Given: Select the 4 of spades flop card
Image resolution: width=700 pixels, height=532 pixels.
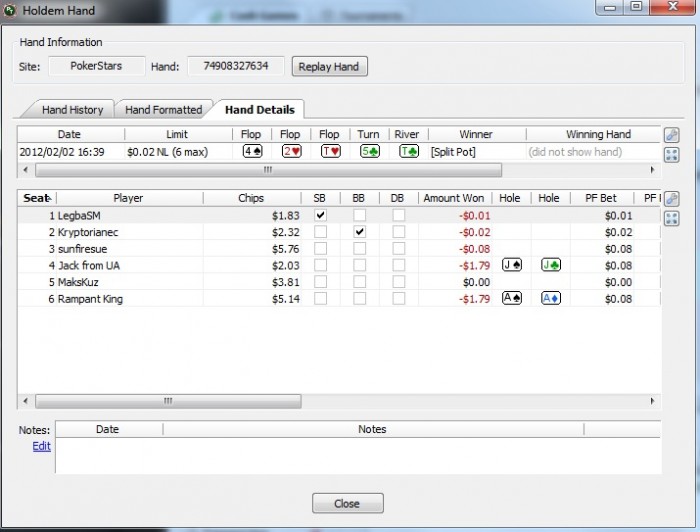Looking at the screenshot, I should click(252, 151).
